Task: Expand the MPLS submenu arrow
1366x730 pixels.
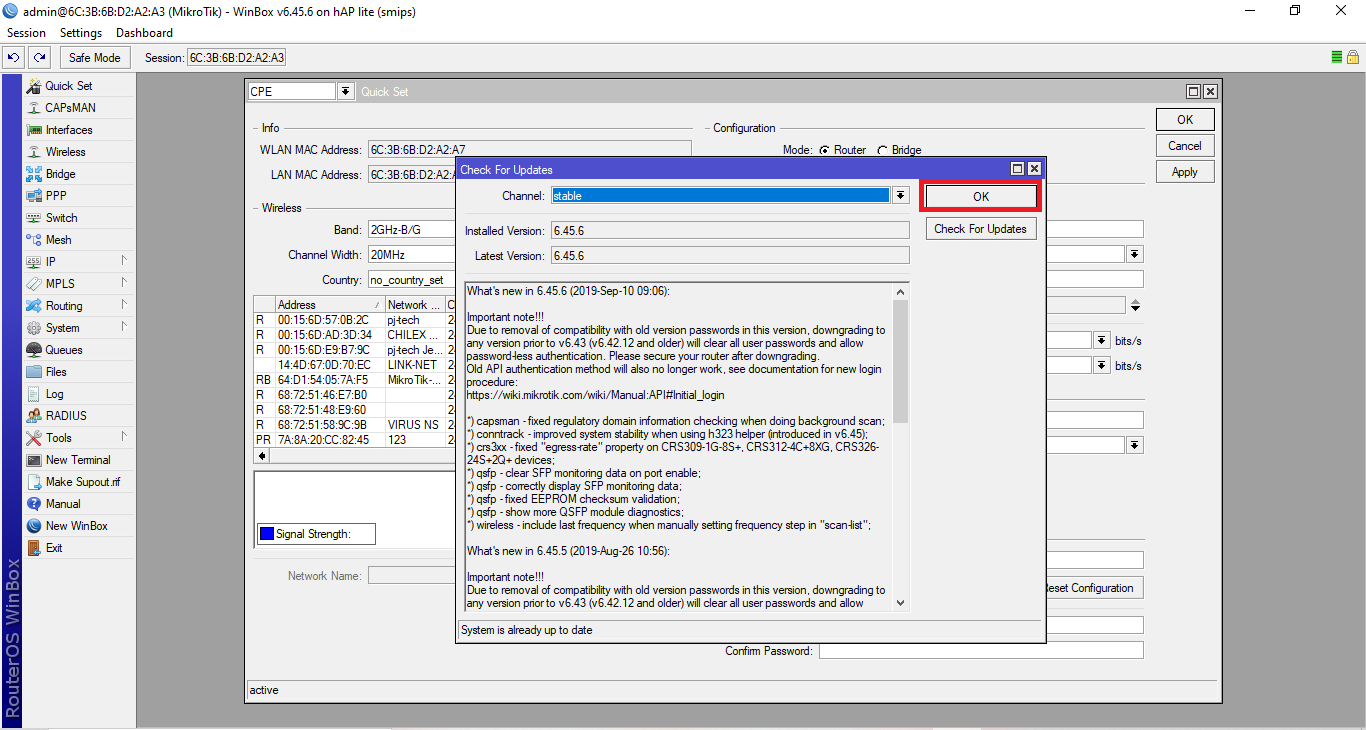Action: click(124, 283)
